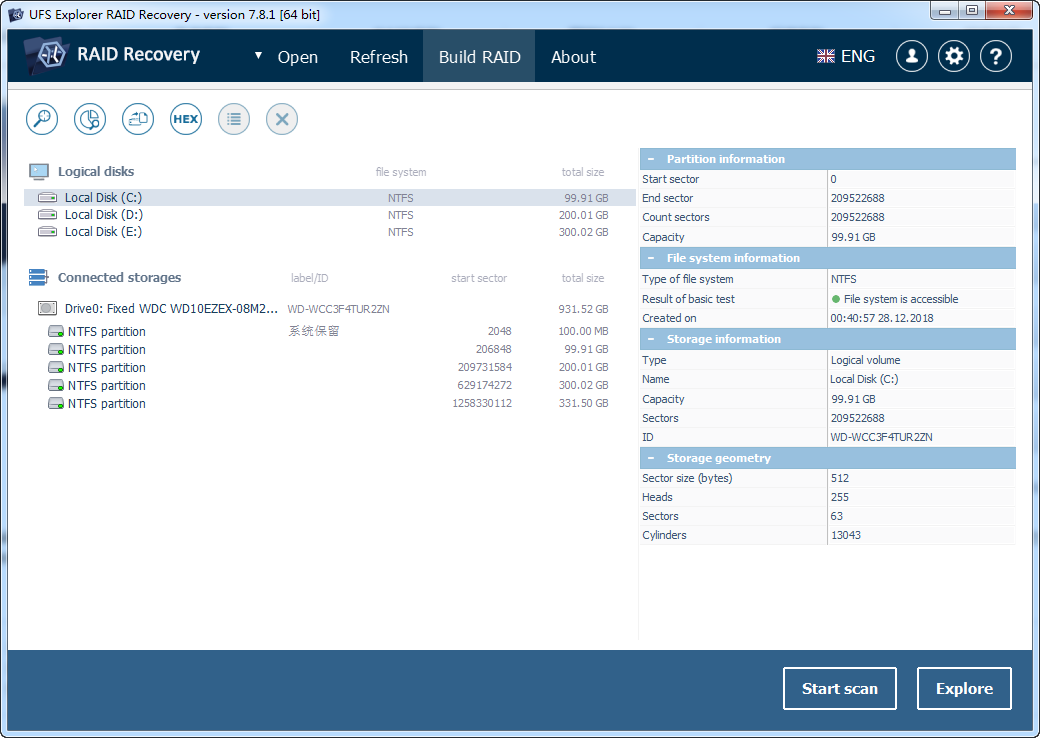Open the user account icon
Viewport: 1040px width, 738px height.
click(x=912, y=56)
